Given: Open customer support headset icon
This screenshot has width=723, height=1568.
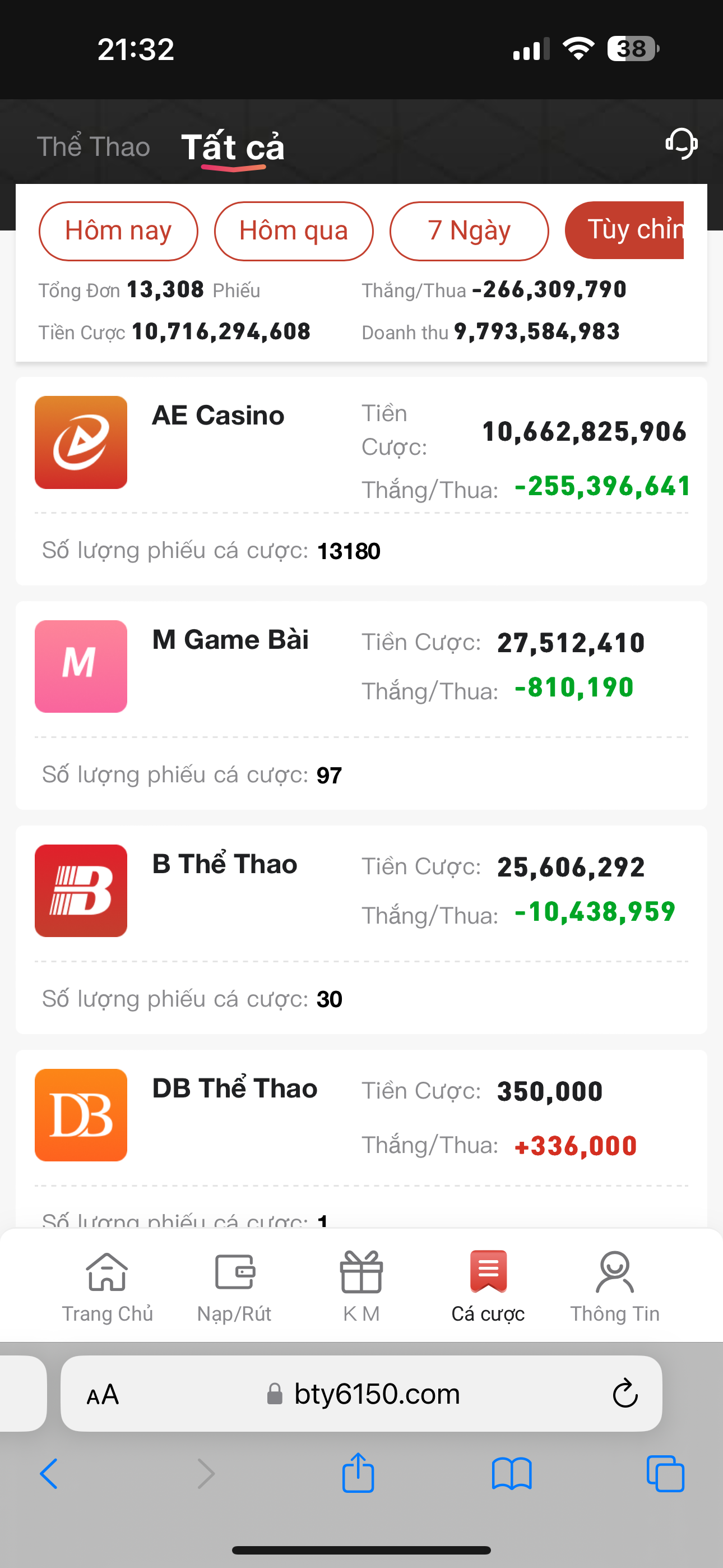Looking at the screenshot, I should click(681, 144).
